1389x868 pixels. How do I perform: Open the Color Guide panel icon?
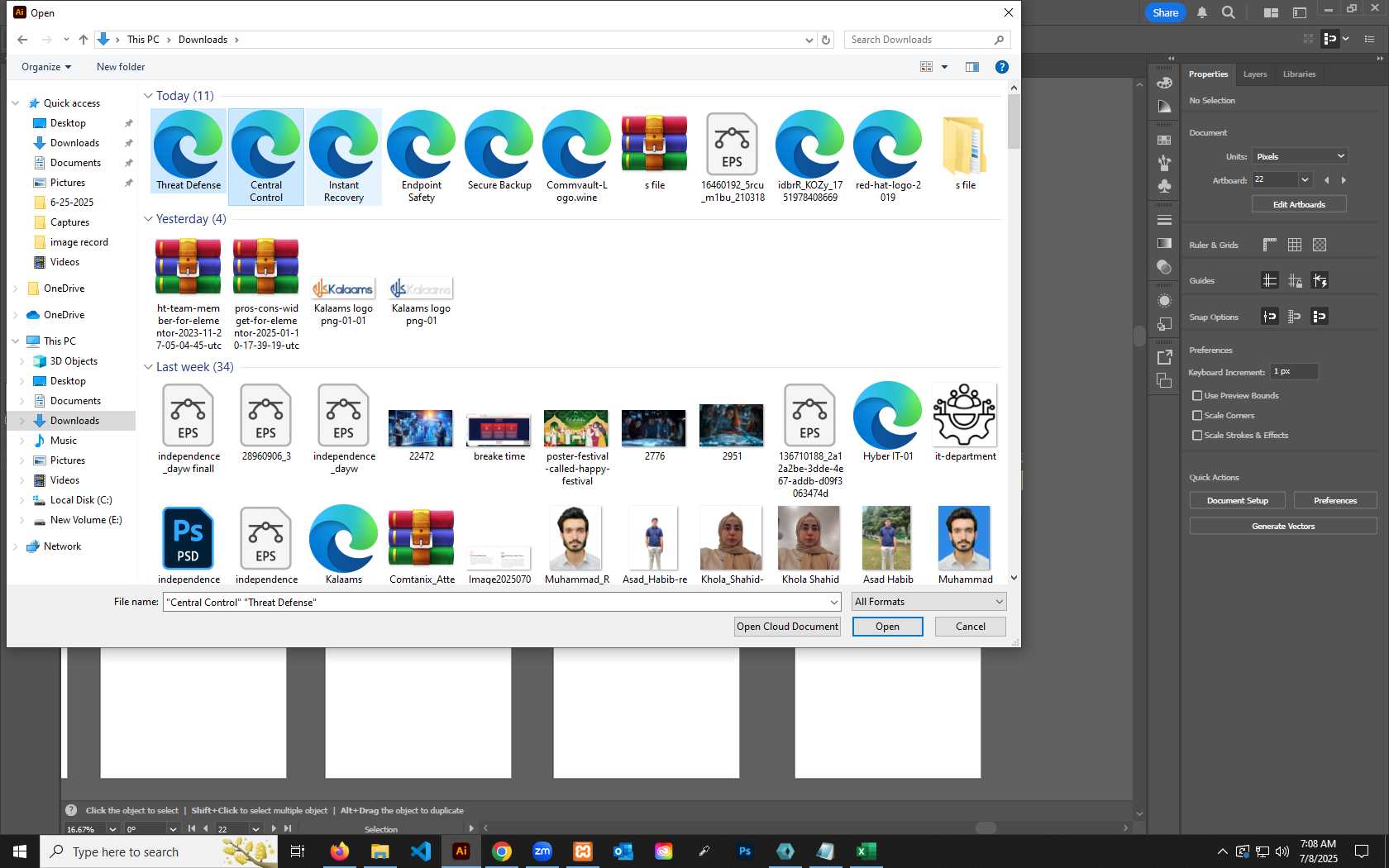(1164, 106)
